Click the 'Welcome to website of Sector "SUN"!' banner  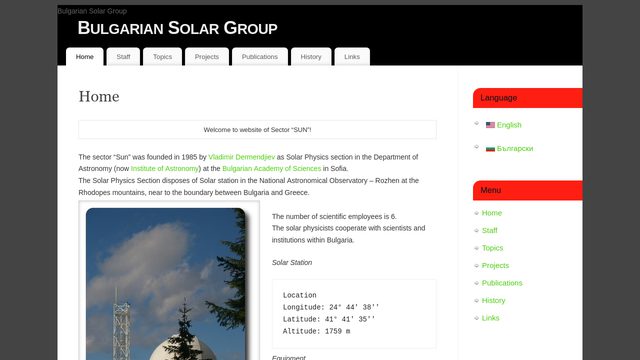pyautogui.click(x=257, y=130)
